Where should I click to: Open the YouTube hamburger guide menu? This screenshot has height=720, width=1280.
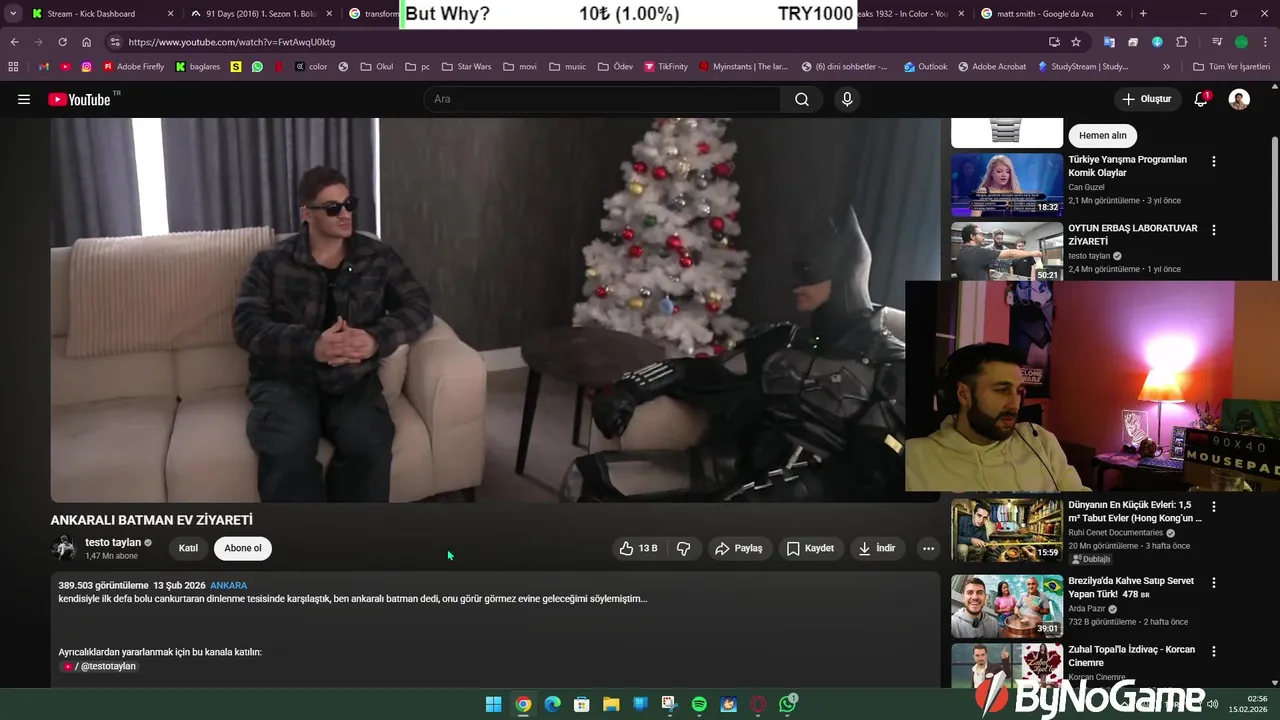(x=24, y=99)
